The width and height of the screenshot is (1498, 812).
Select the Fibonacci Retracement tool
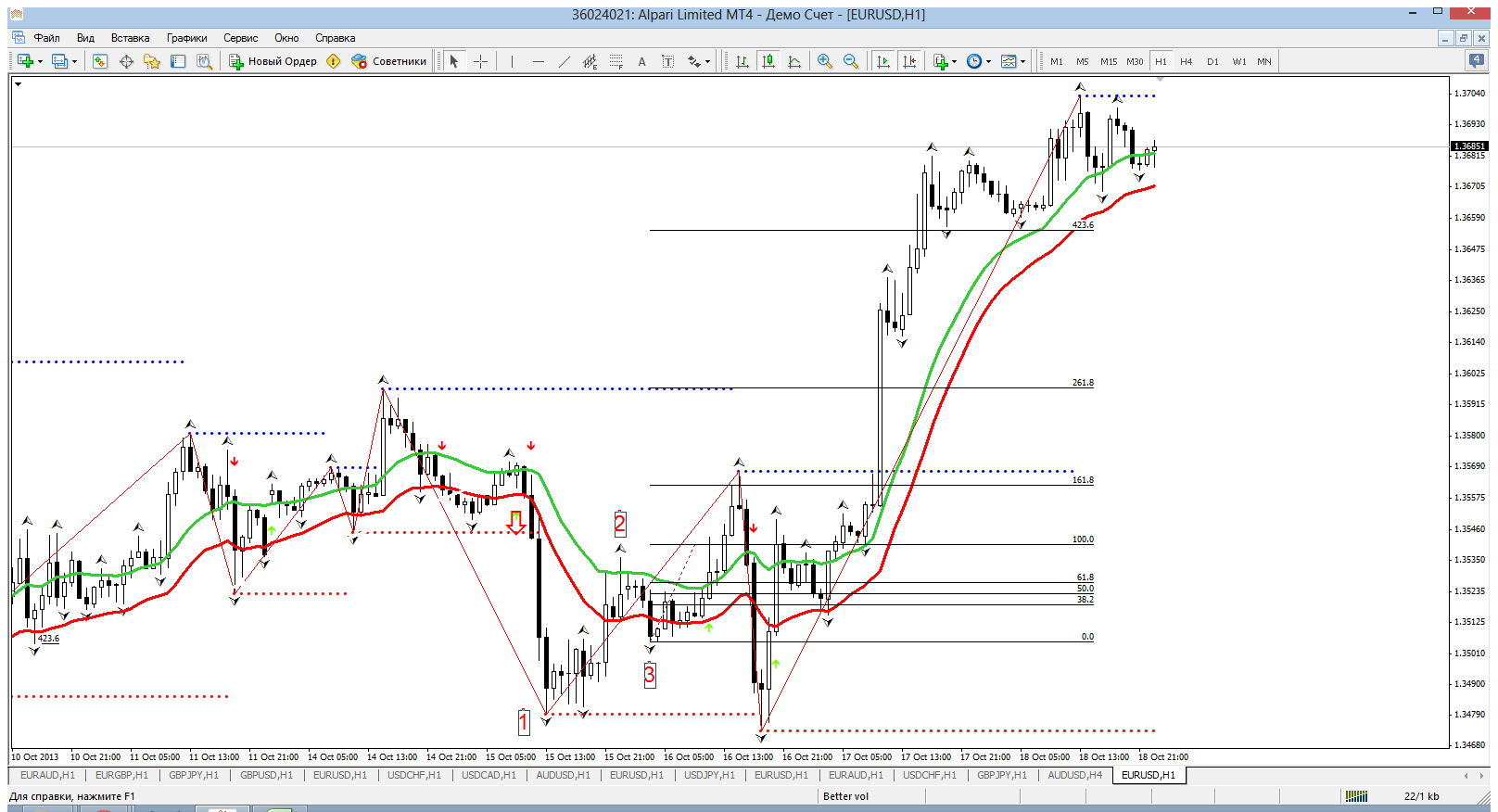(616, 61)
